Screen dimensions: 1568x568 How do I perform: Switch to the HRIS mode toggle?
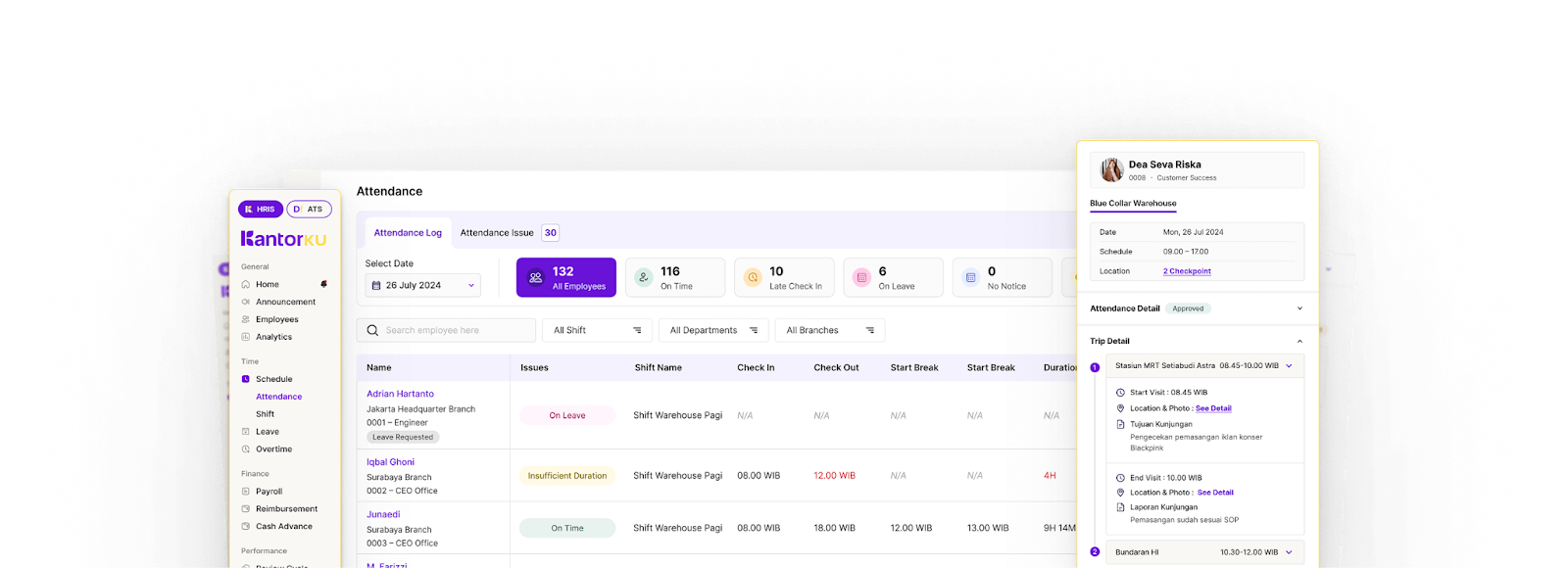click(x=261, y=210)
